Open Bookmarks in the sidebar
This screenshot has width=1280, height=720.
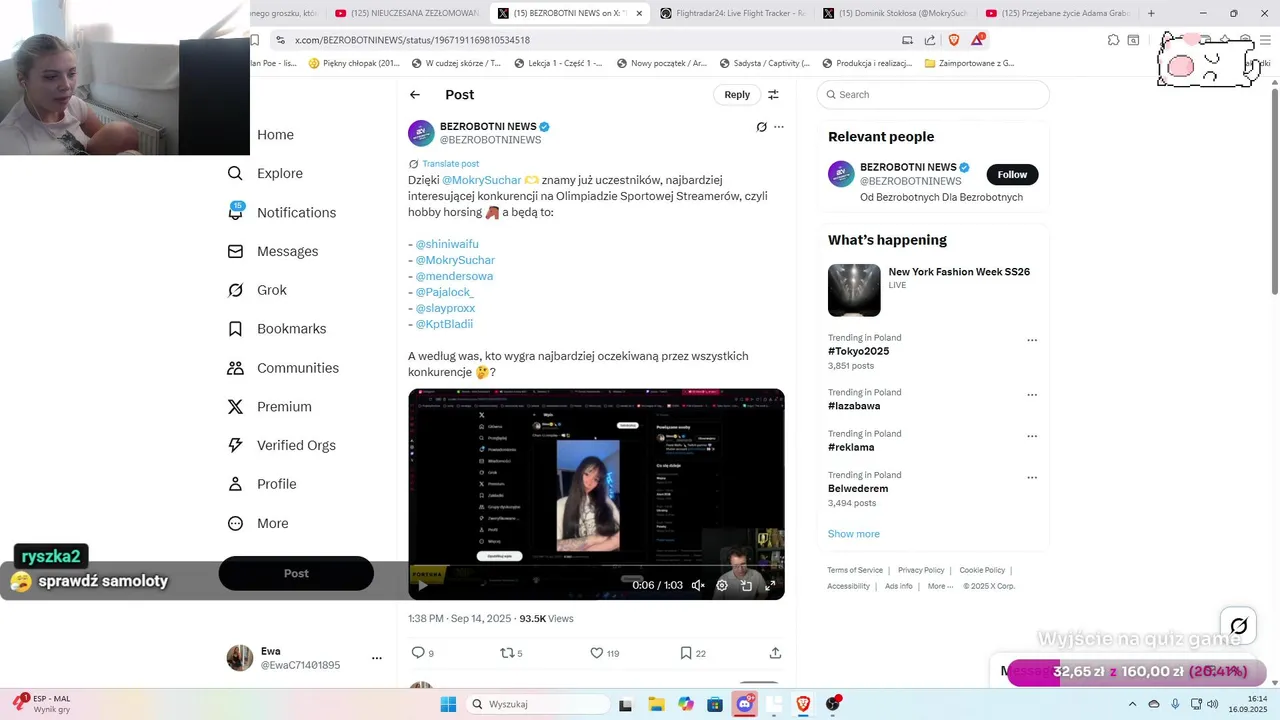click(277, 329)
